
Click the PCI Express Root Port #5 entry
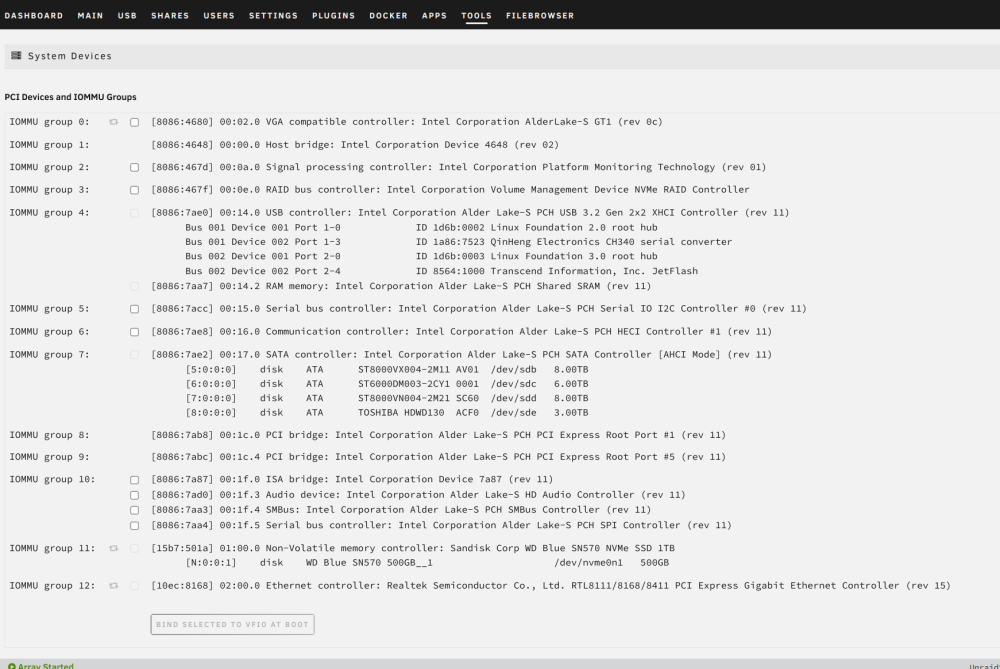(438, 457)
